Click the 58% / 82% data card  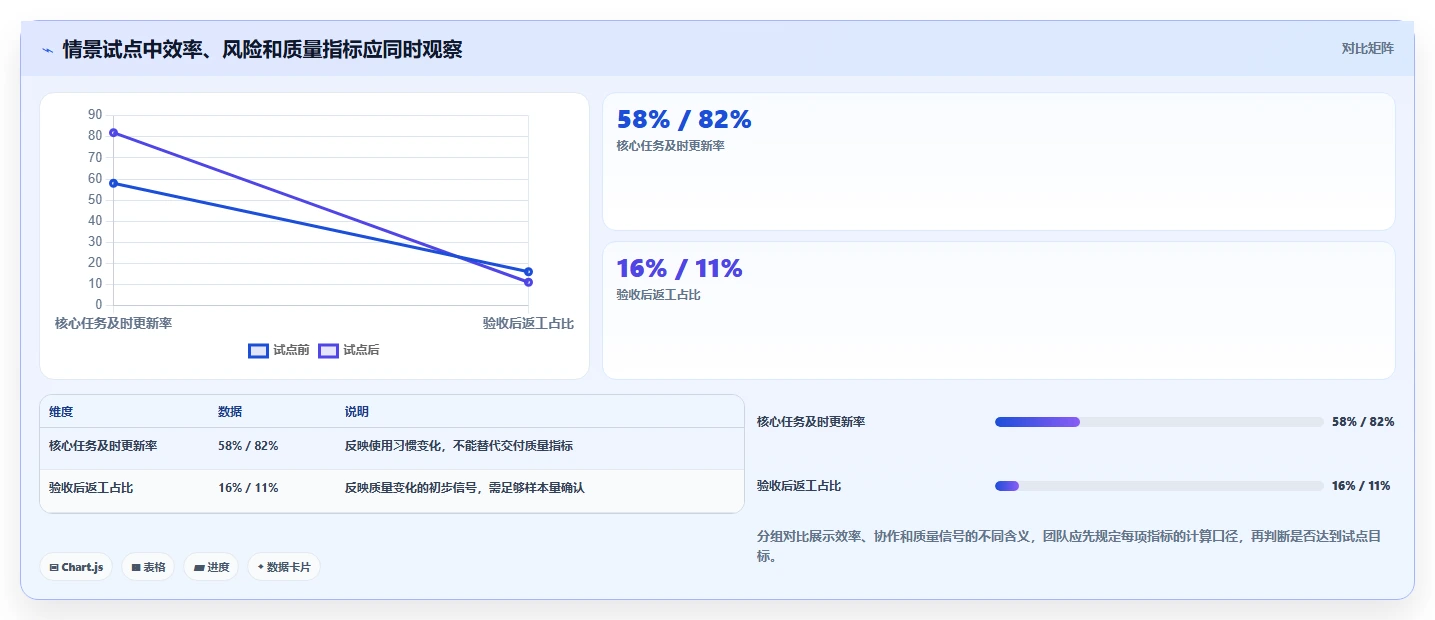point(998,162)
